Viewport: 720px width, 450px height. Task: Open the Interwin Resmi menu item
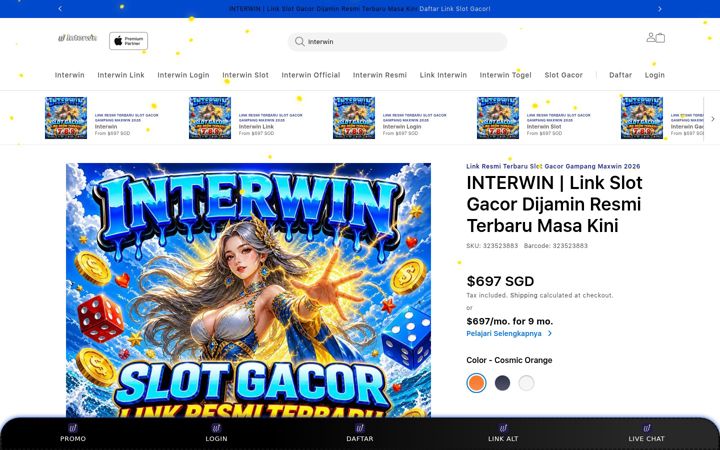pyautogui.click(x=380, y=75)
